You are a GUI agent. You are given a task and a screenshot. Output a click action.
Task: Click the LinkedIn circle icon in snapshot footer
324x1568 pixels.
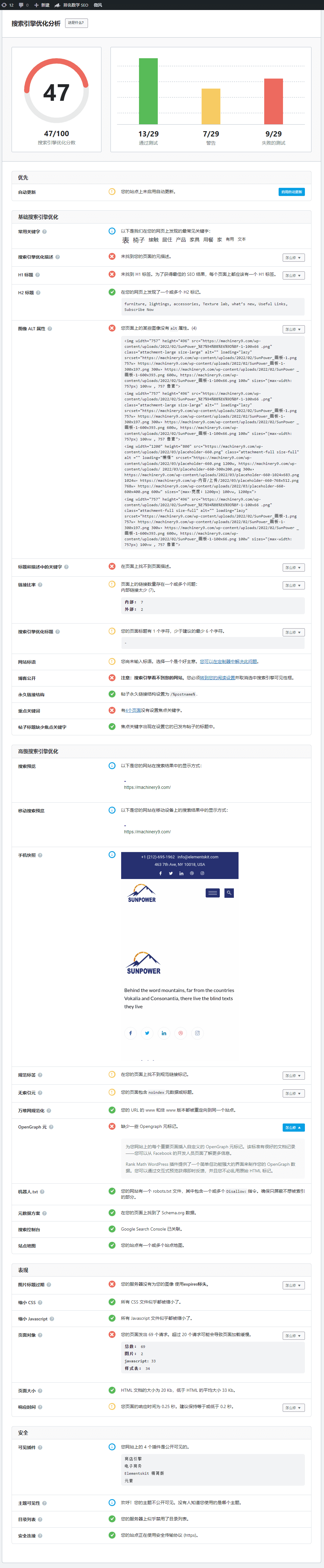(x=164, y=1033)
